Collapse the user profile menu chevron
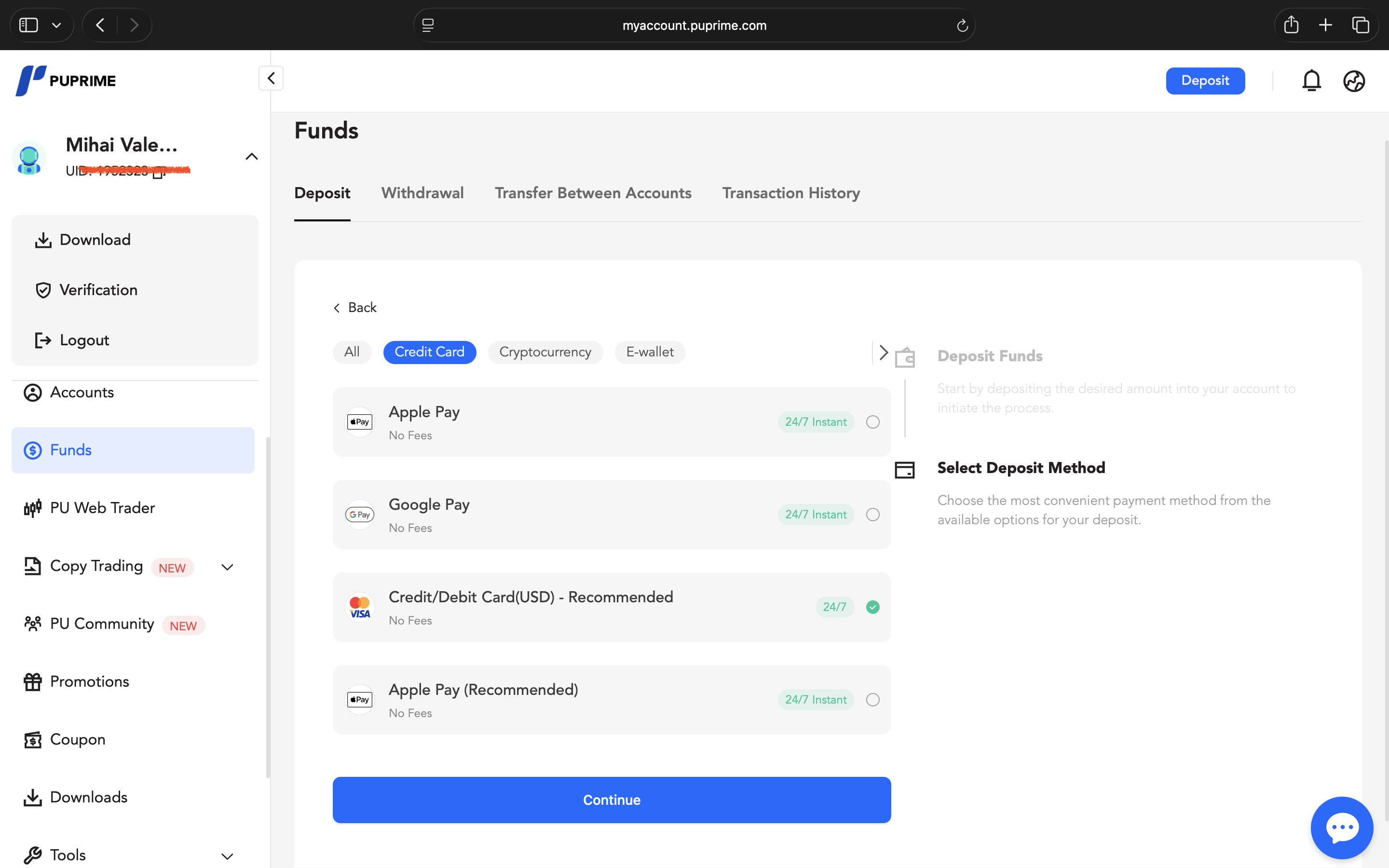The image size is (1389, 868). coord(251,156)
